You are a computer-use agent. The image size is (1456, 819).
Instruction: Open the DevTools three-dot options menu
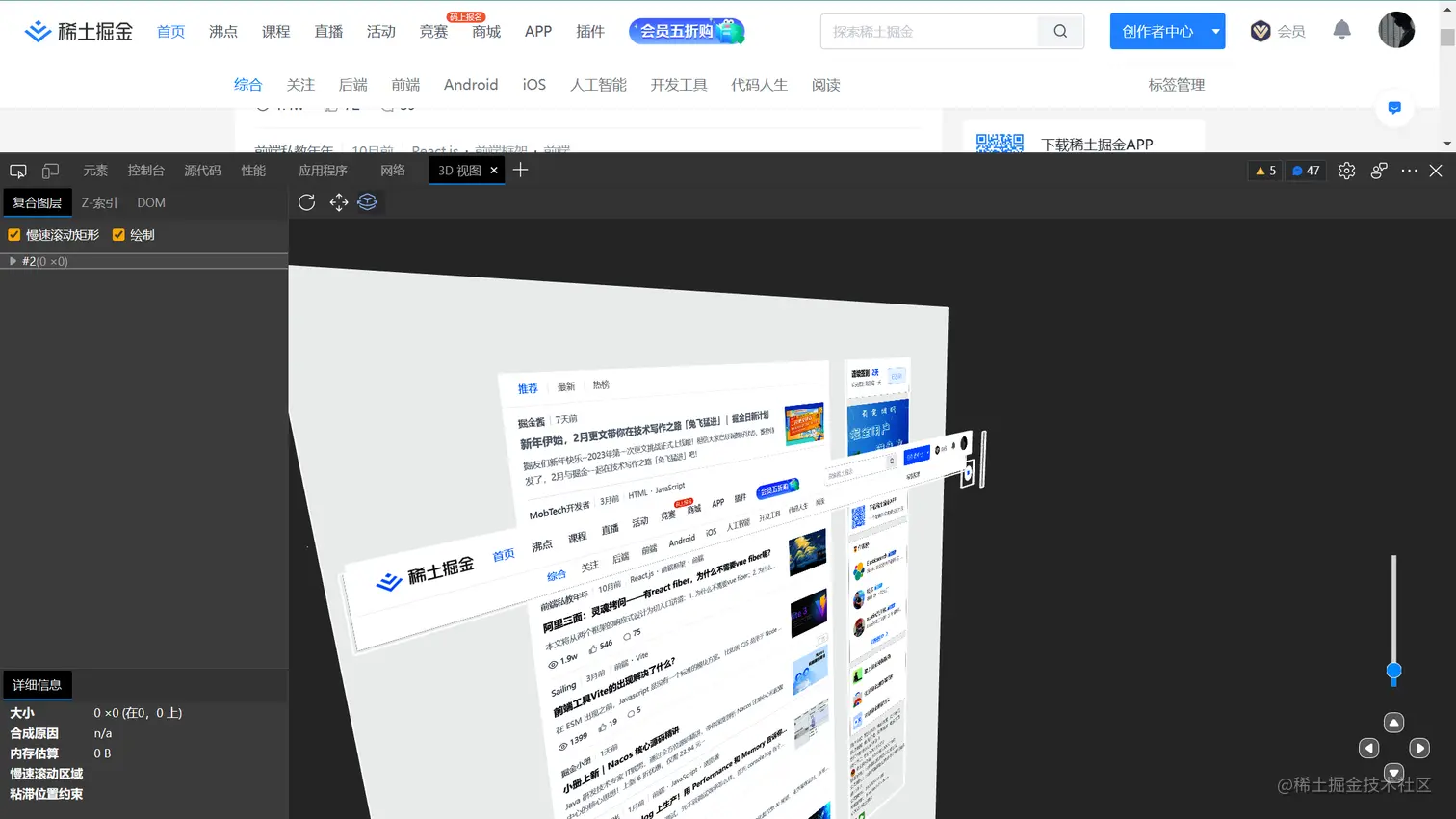pos(1407,171)
